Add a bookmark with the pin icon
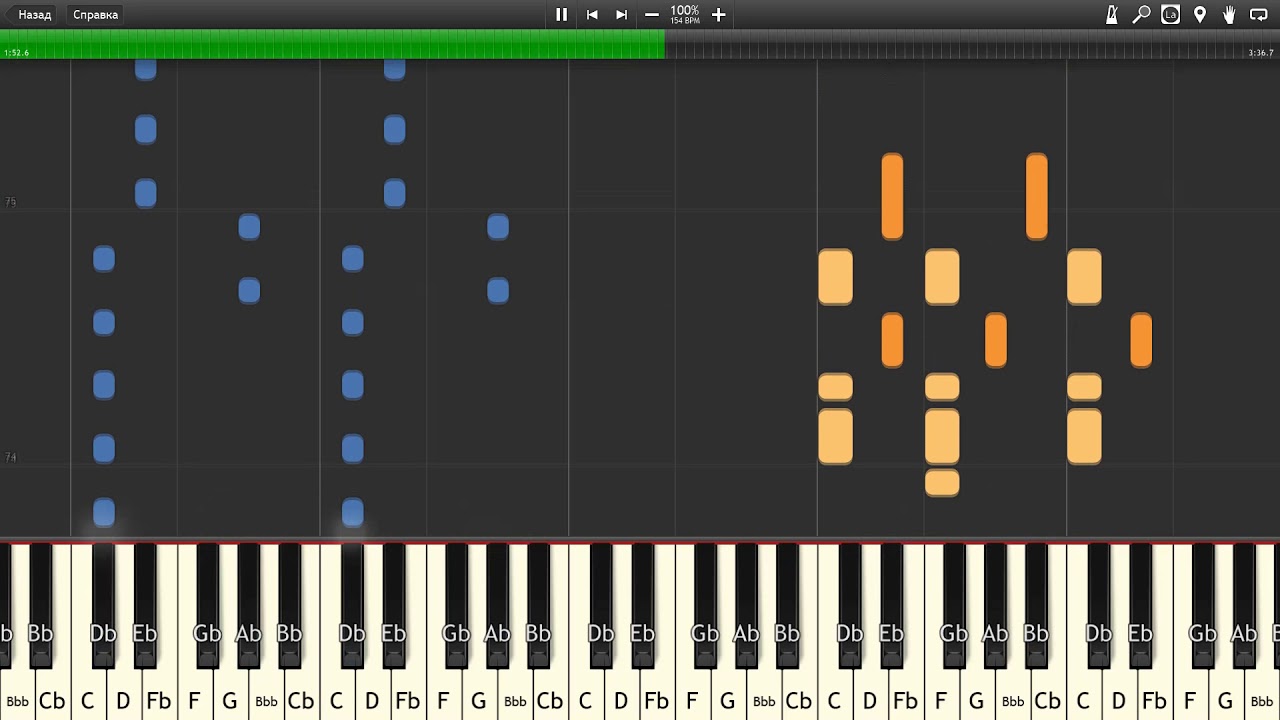Screen dimensions: 1280x720 pos(1200,14)
